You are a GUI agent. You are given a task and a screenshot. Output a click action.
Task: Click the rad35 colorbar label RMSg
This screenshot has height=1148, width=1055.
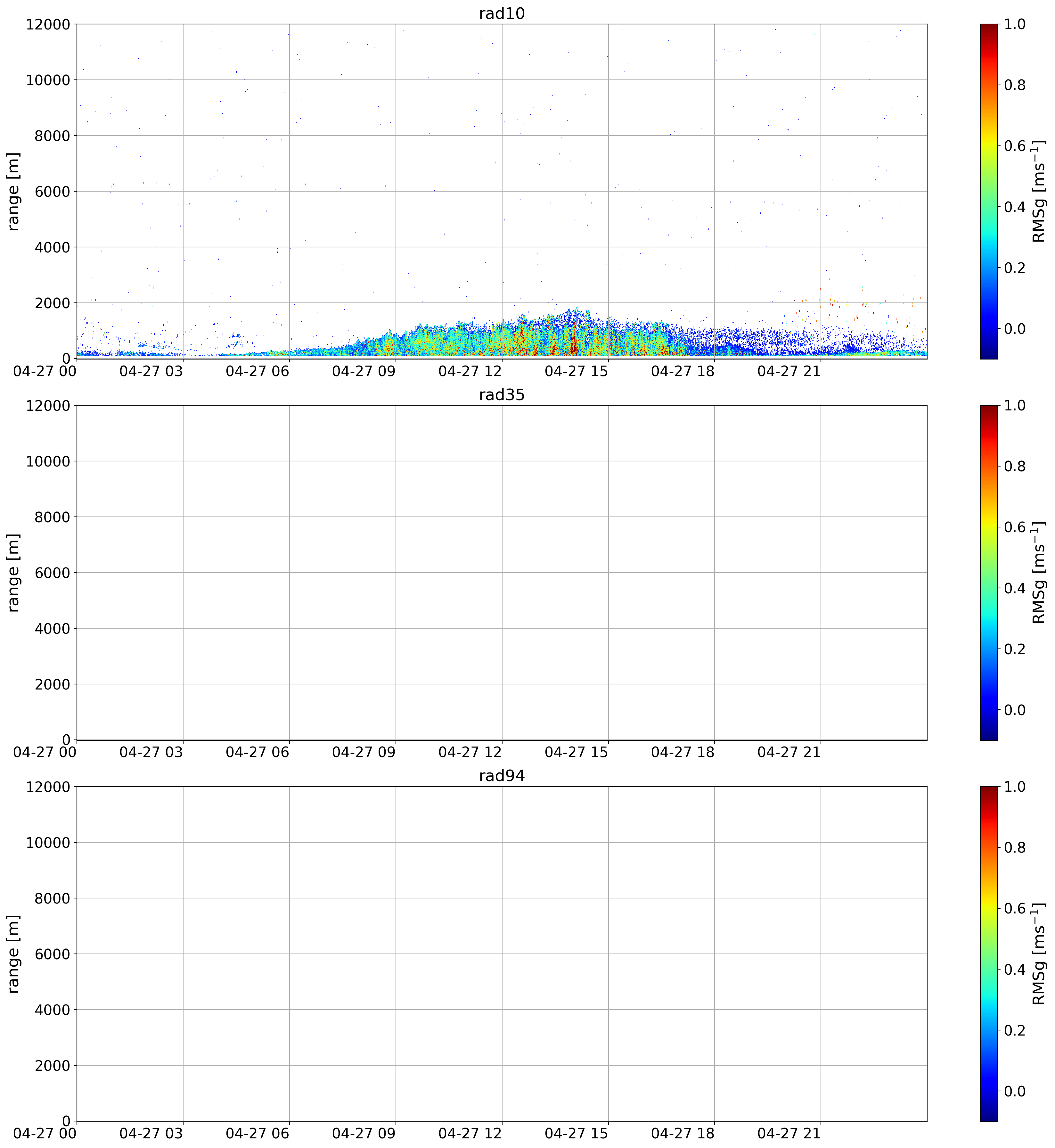(1039, 572)
